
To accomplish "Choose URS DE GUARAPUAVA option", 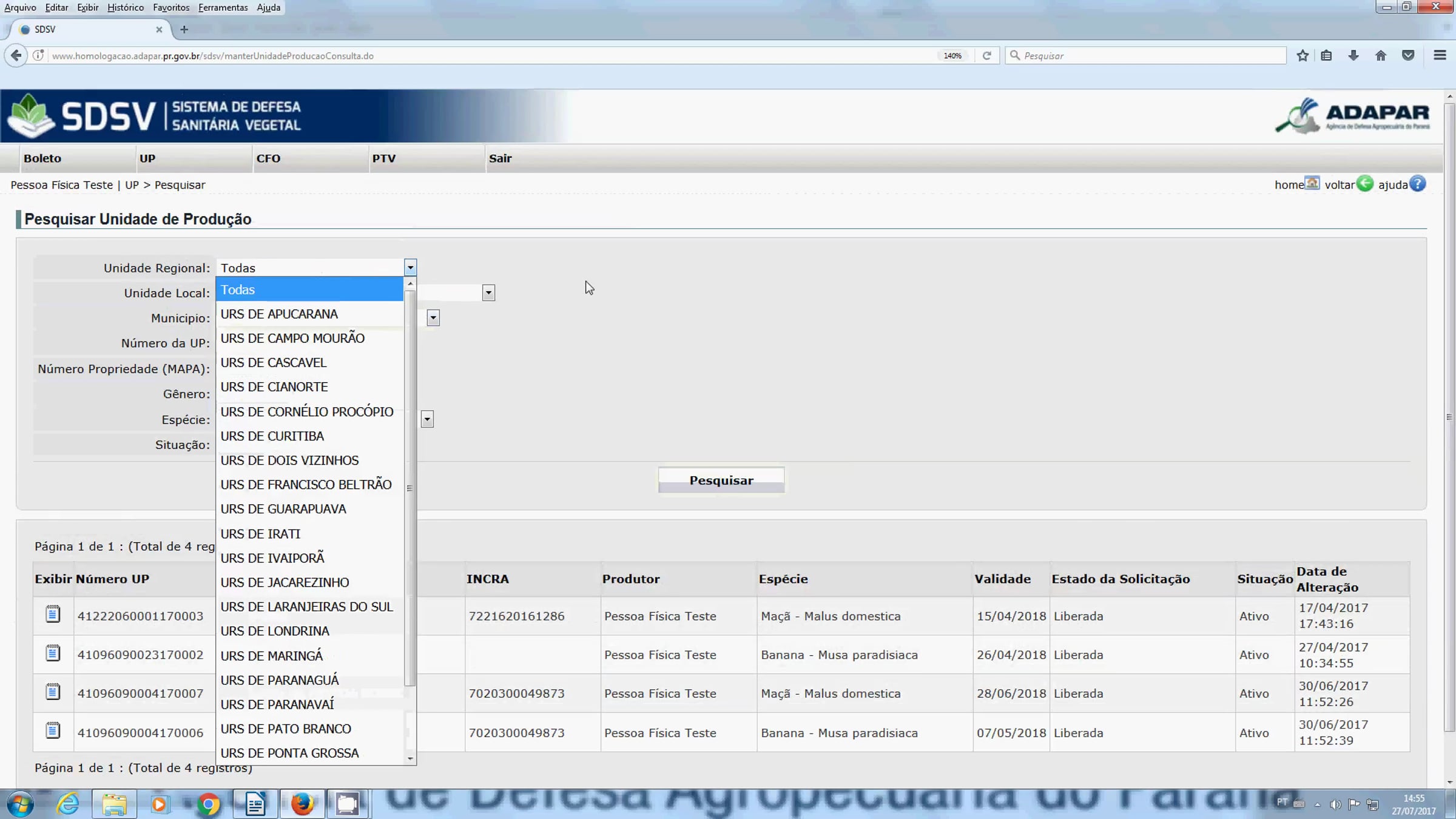I will (x=309, y=509).
